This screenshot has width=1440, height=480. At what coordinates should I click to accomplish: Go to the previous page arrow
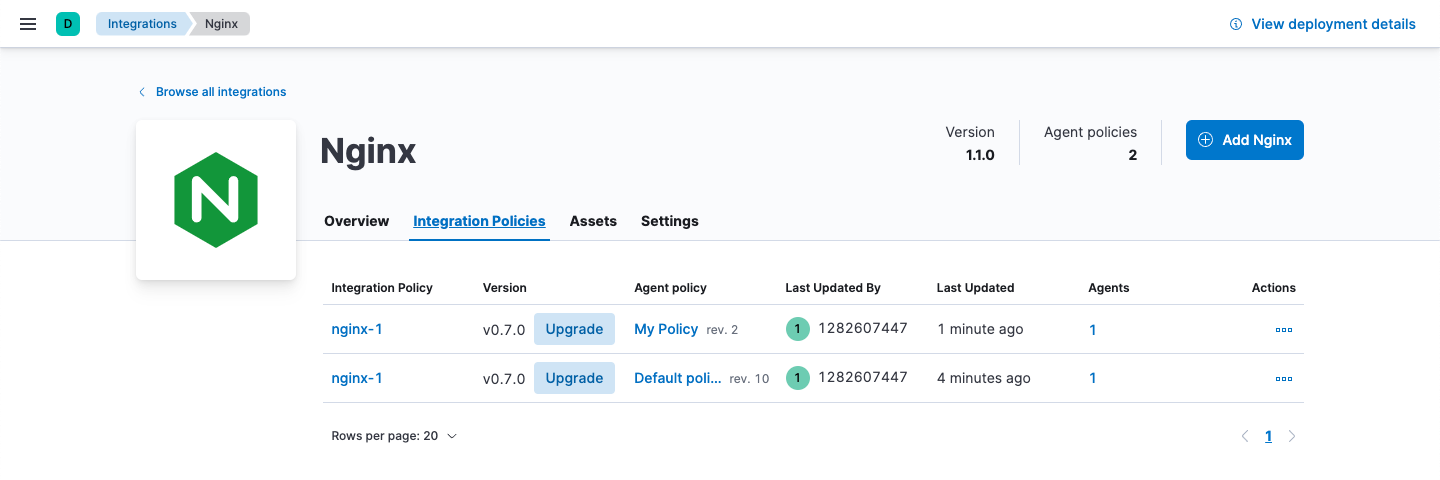tap(1245, 436)
